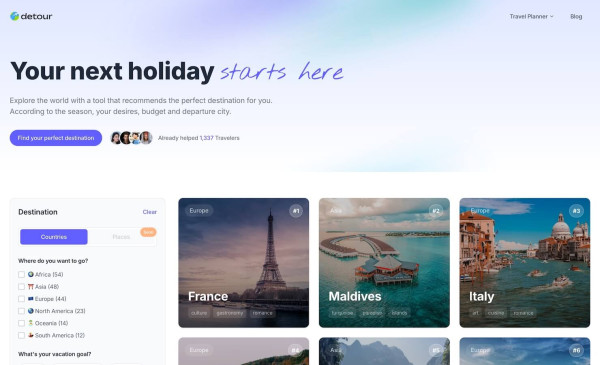The image size is (600, 365).
Task: Enable the Europe (44) checkbox
Action: coord(21,299)
